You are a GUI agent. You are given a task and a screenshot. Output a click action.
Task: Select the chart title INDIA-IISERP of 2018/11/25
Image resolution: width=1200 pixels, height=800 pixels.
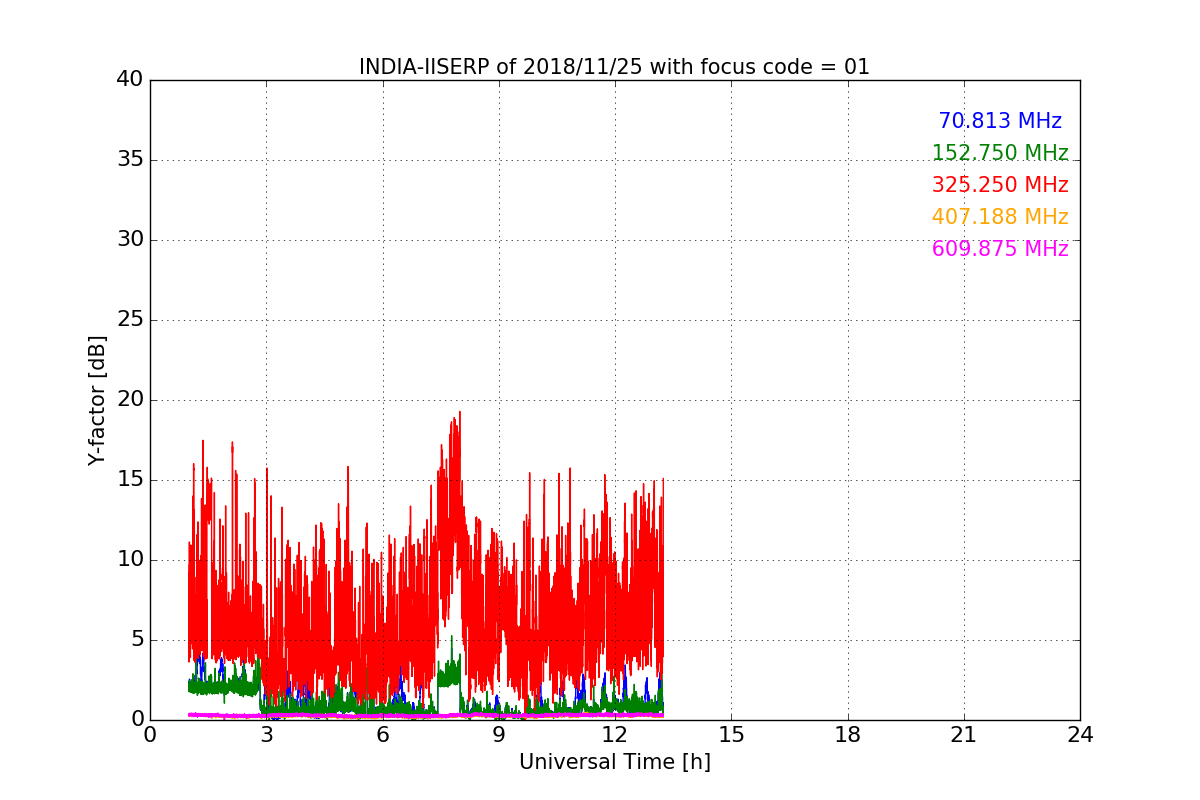pos(614,67)
